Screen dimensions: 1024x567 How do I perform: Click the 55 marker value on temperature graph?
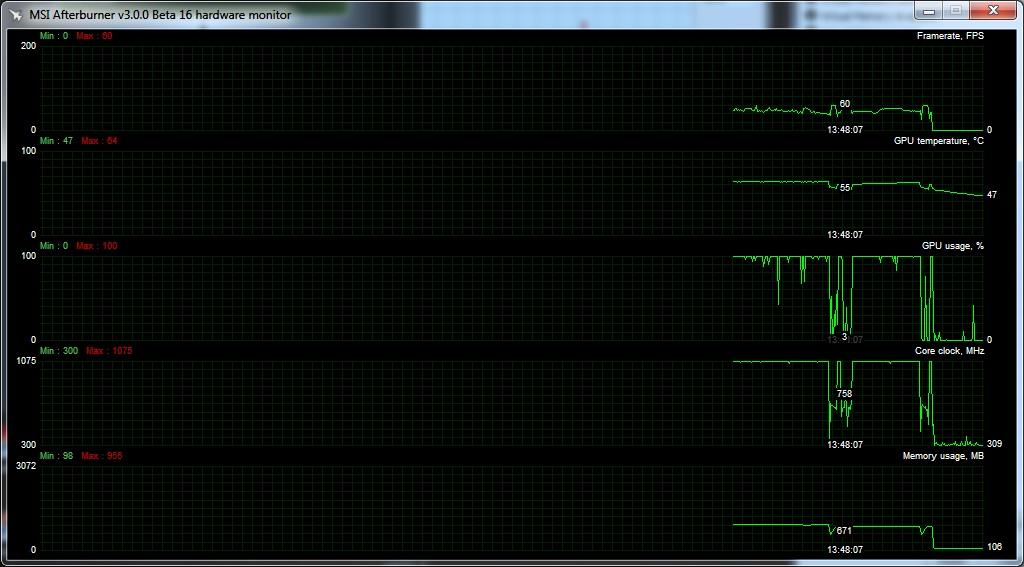pyautogui.click(x=845, y=187)
